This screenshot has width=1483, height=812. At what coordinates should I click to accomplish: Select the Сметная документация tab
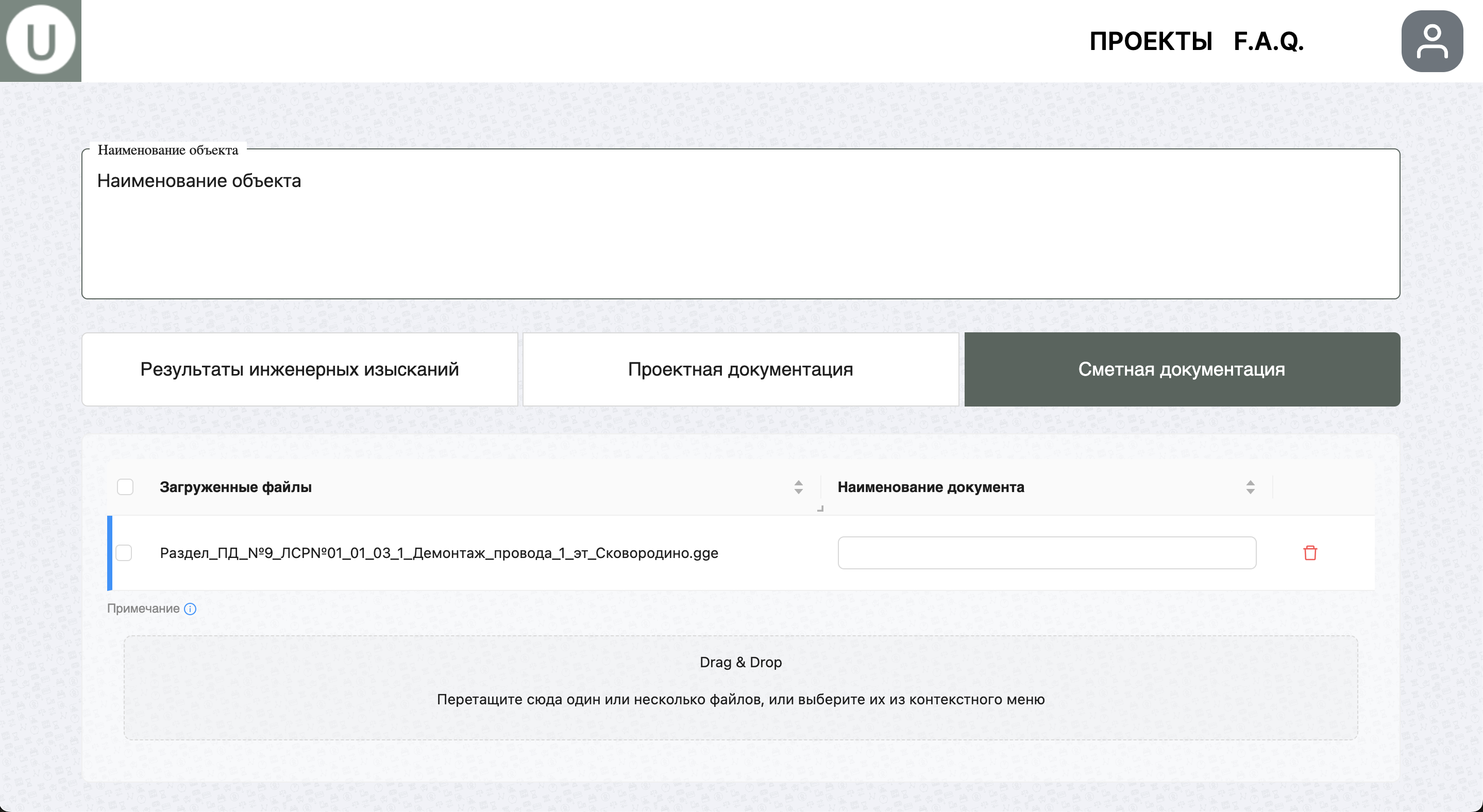(x=1182, y=369)
